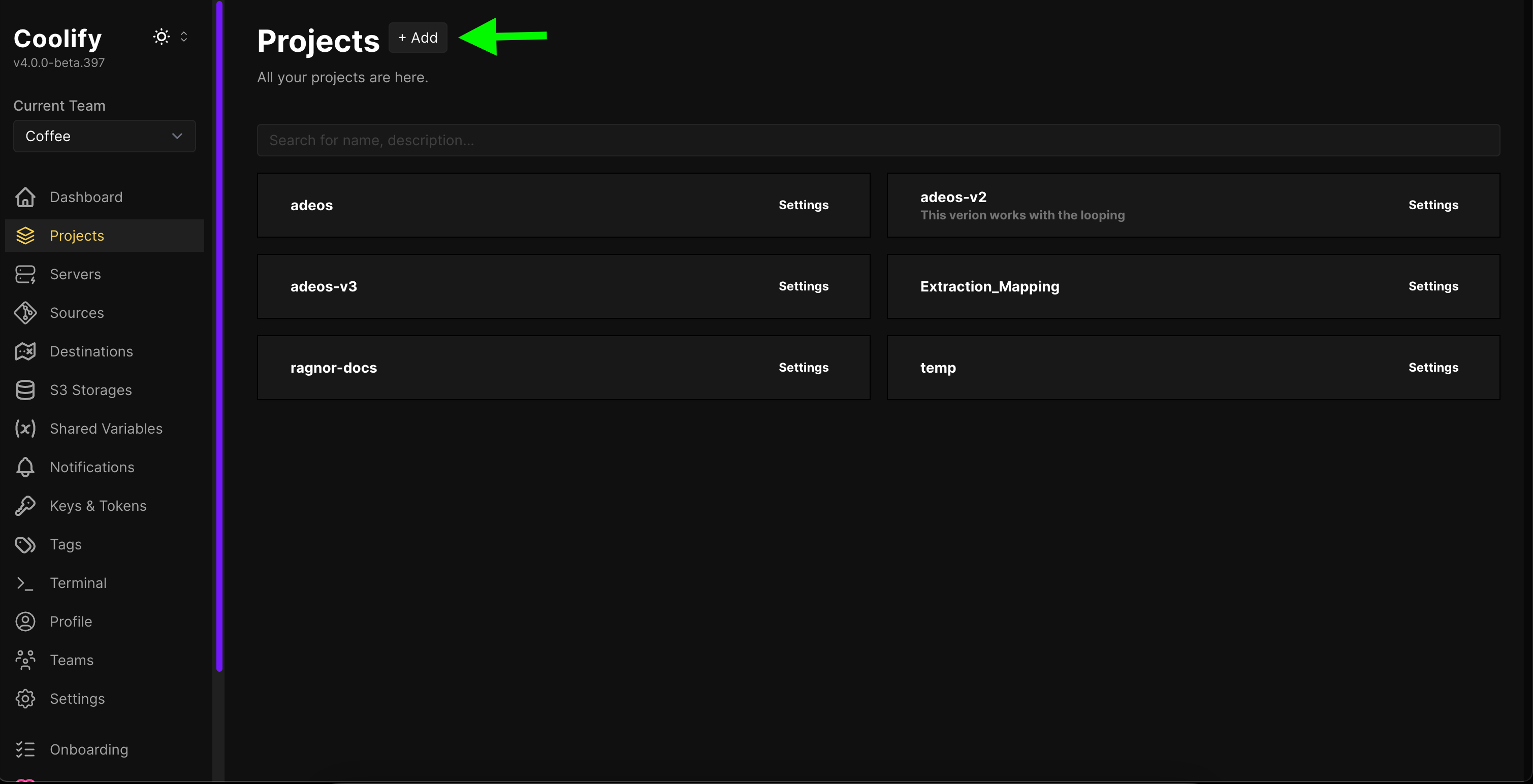Click the Shared Variables (x) icon

click(25, 428)
